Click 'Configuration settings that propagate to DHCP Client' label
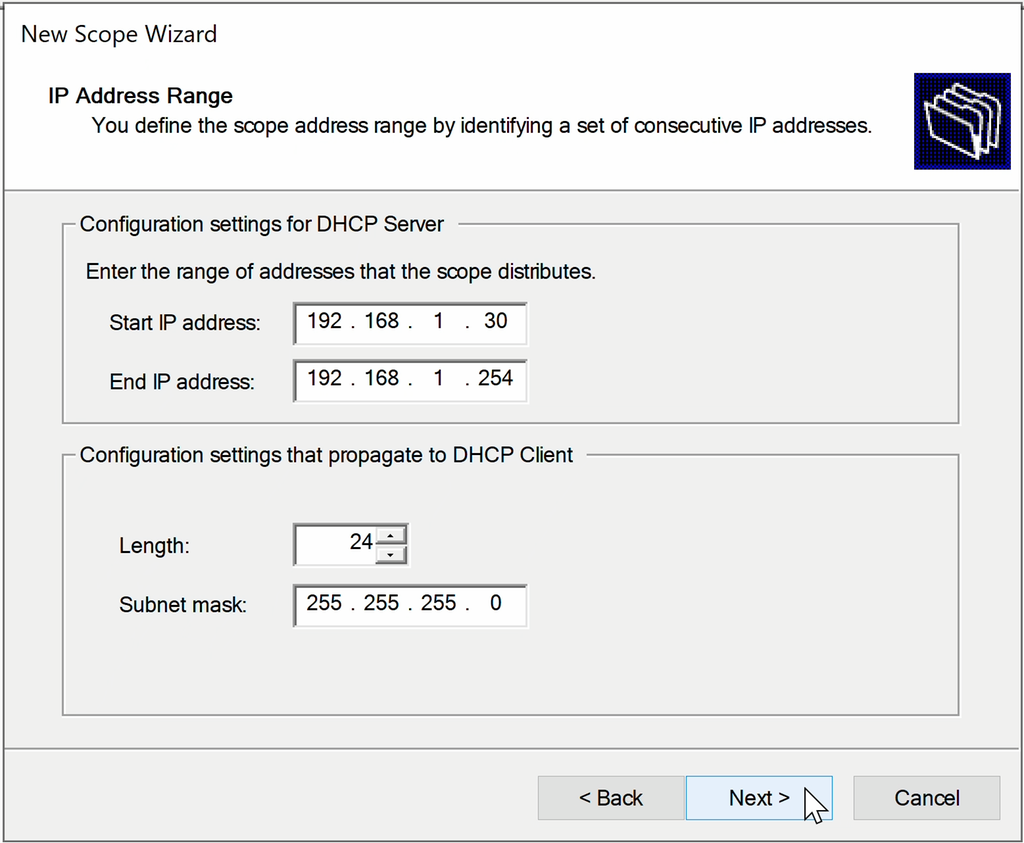Screen dimensions: 1024x843 pos(326,454)
